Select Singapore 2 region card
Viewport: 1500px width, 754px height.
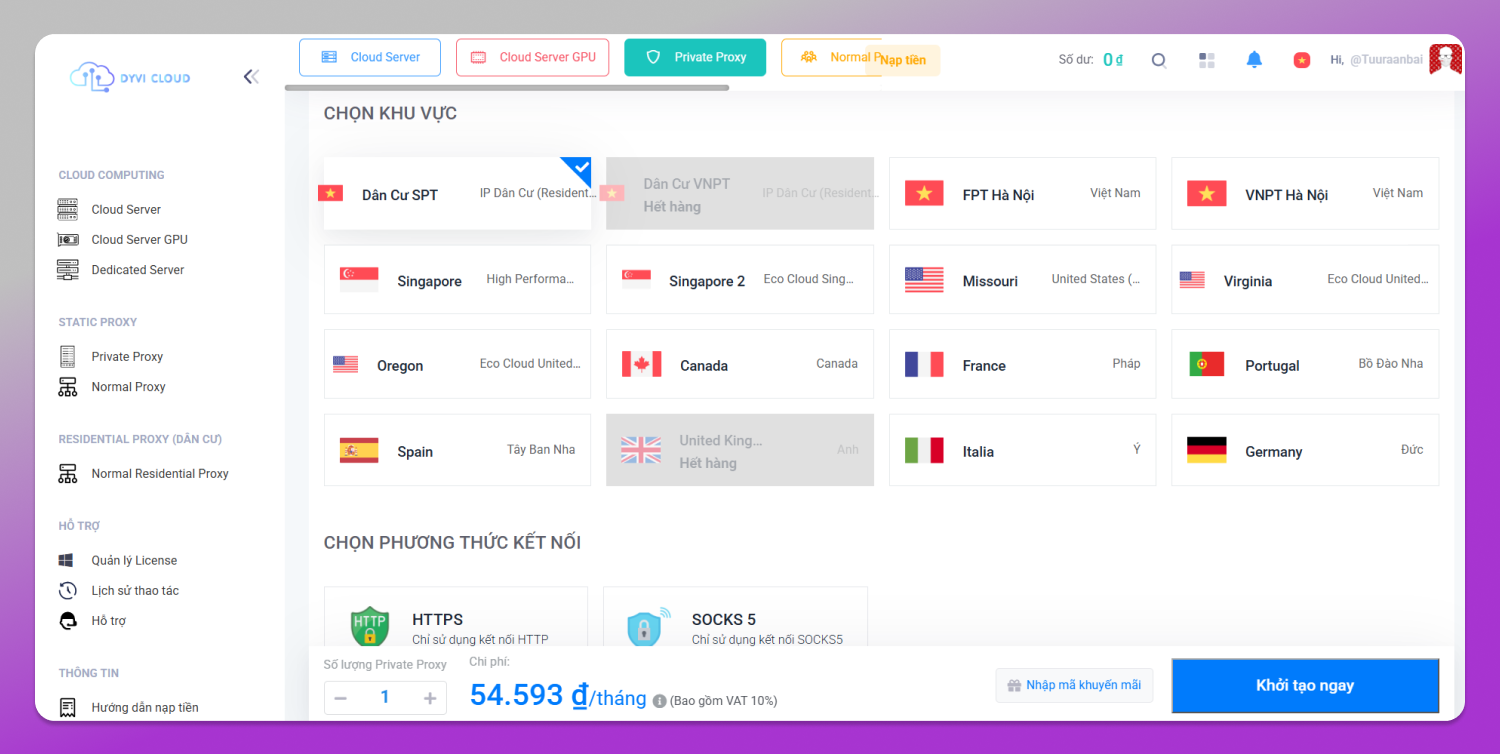click(740, 280)
